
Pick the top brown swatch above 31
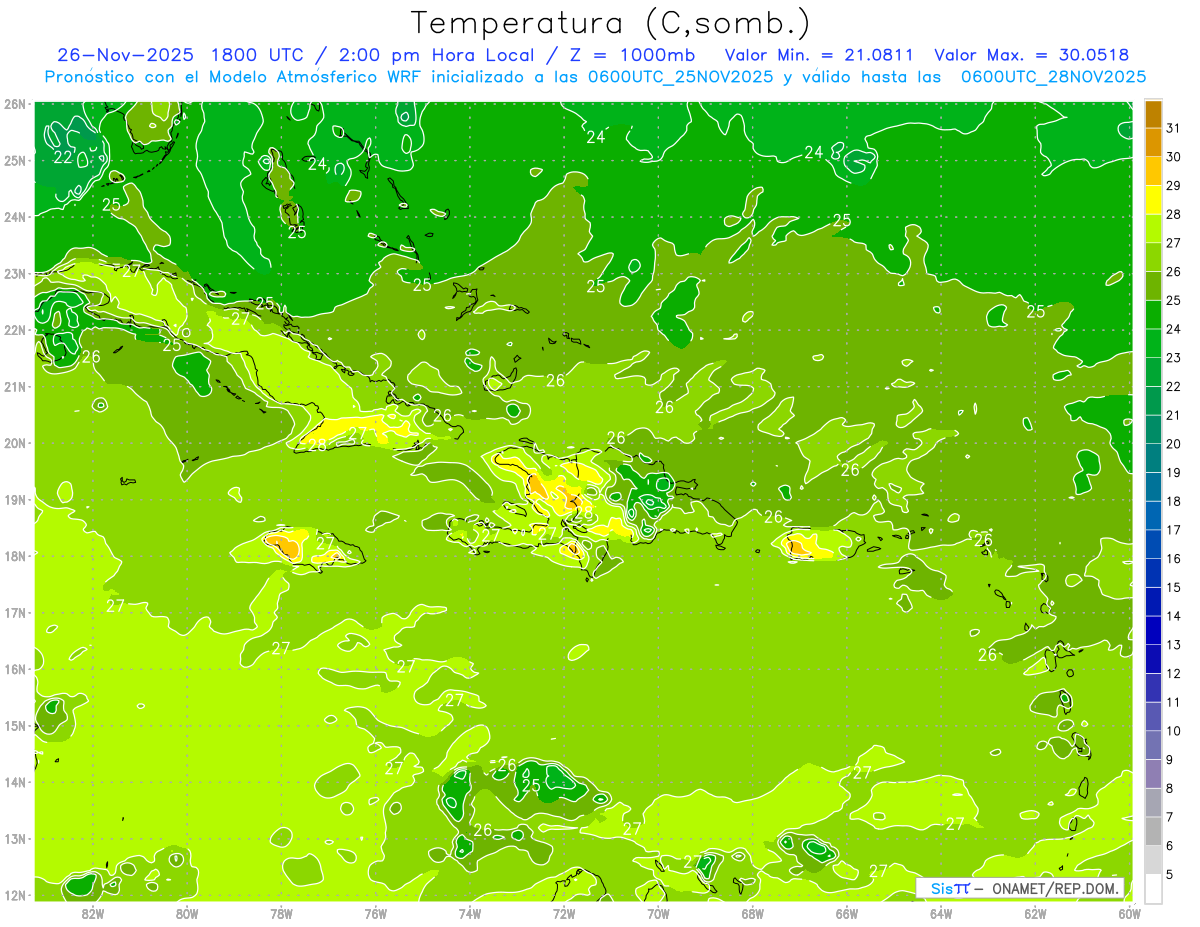click(x=1154, y=114)
